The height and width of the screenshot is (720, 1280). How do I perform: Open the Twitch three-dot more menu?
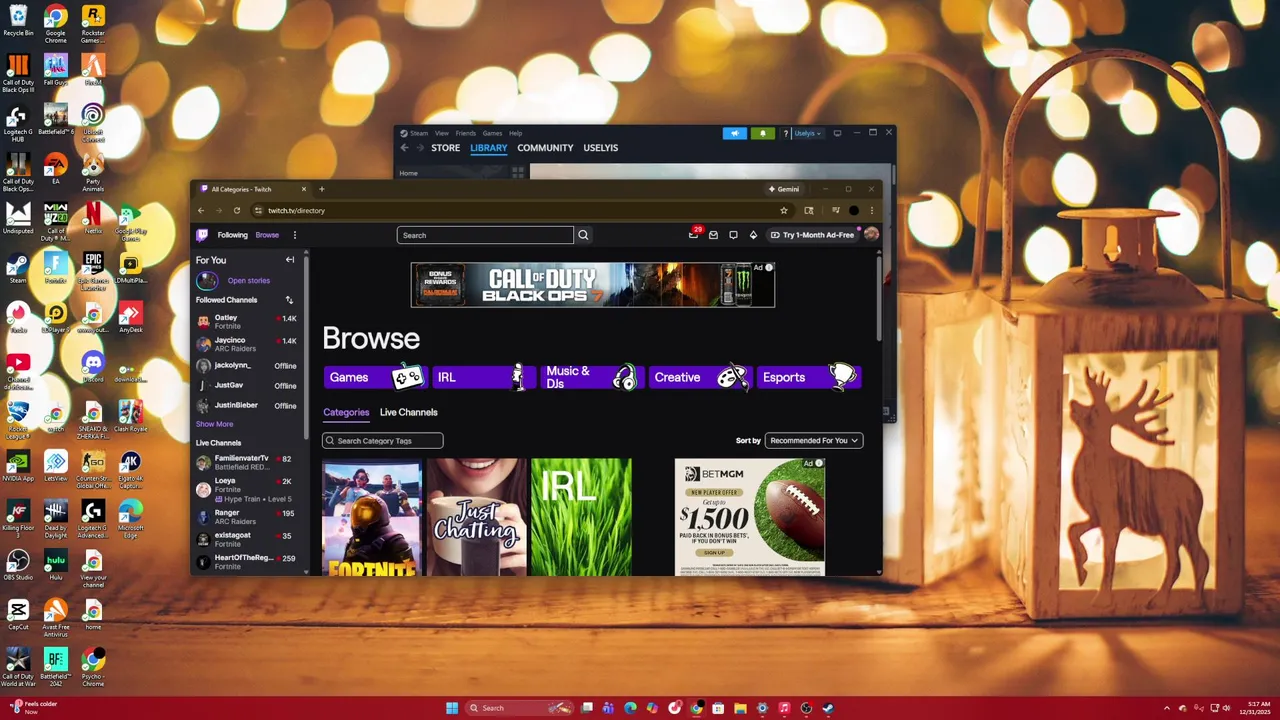click(x=294, y=235)
